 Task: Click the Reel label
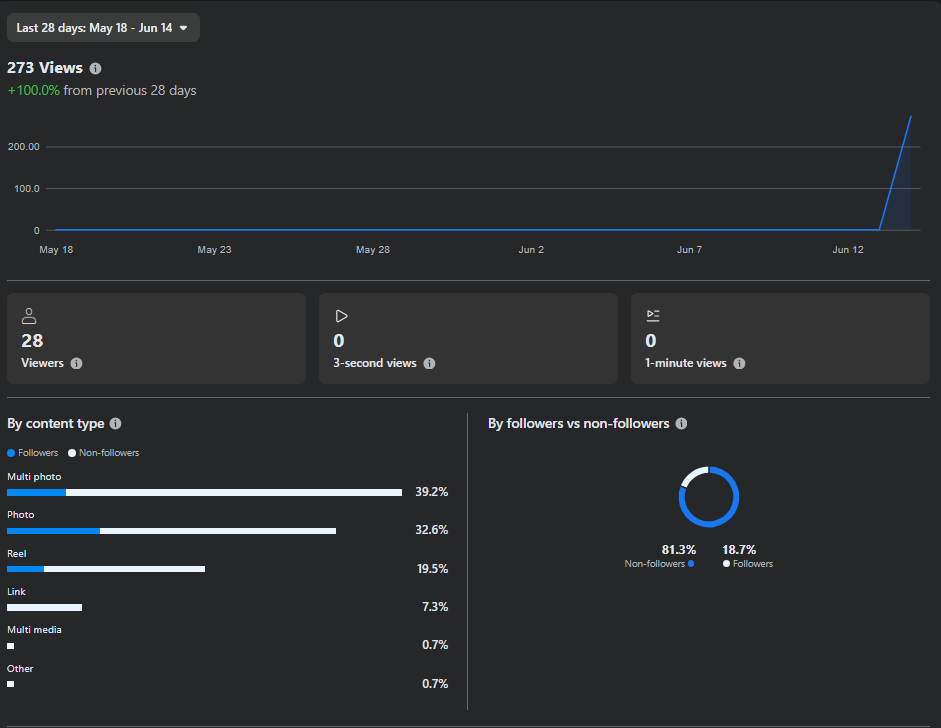(x=17, y=553)
